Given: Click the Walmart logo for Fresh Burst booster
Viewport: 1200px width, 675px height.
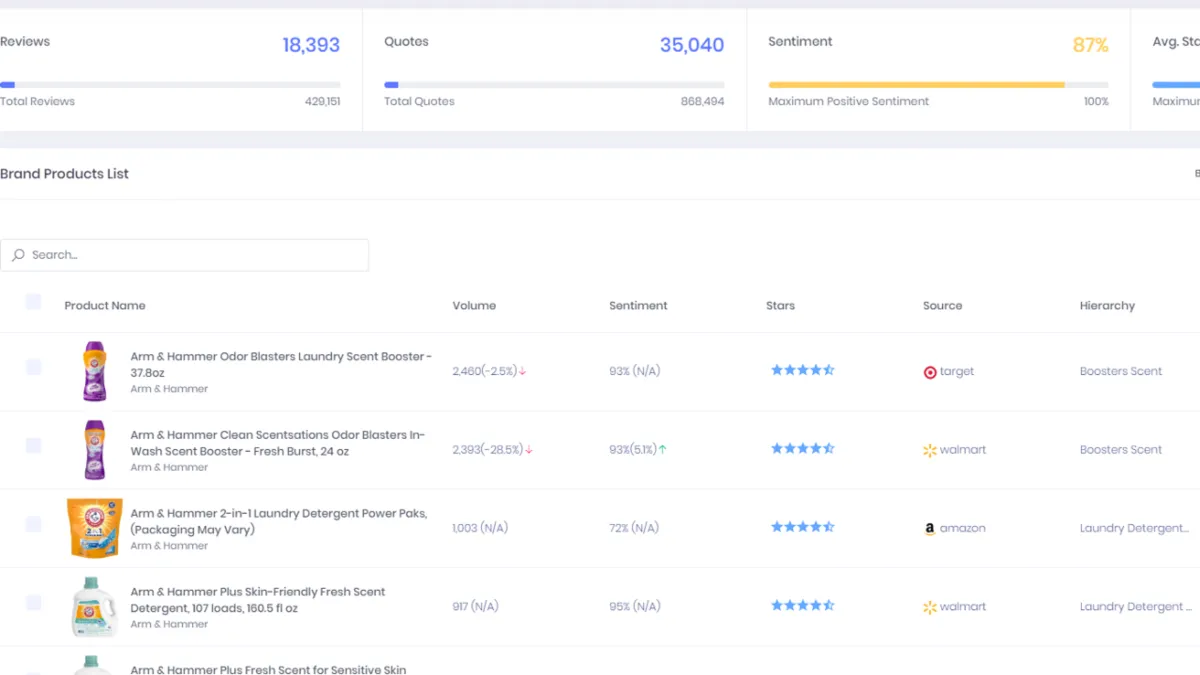Looking at the screenshot, I should click(930, 450).
